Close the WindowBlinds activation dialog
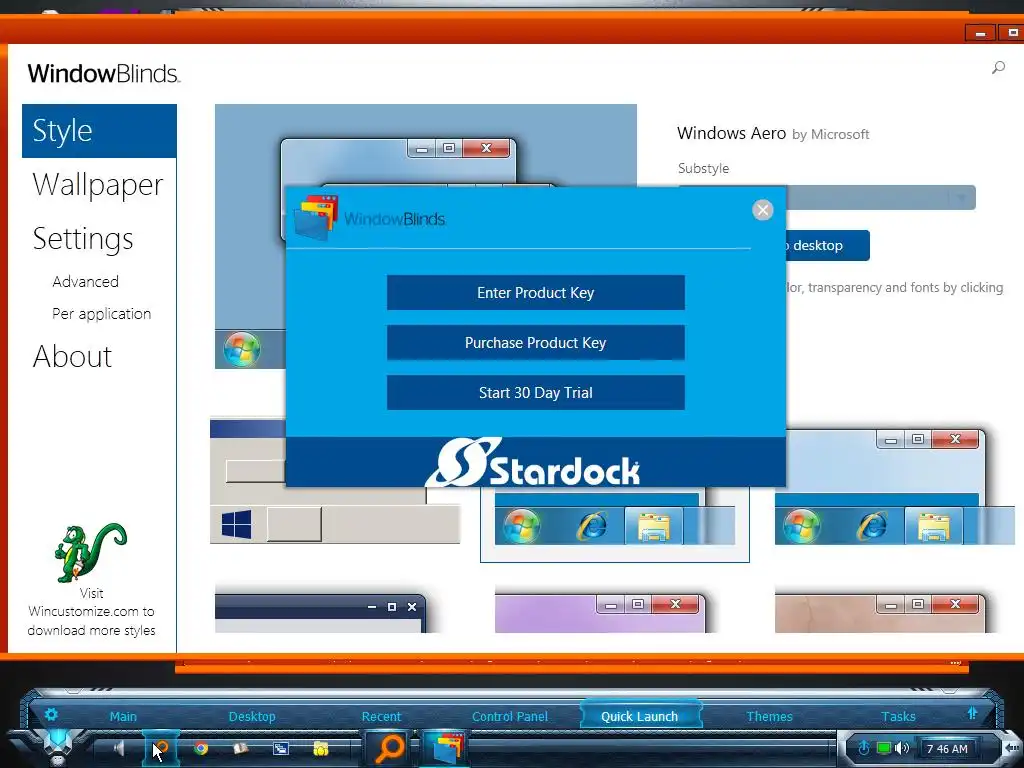Image resolution: width=1024 pixels, height=768 pixels. point(762,210)
